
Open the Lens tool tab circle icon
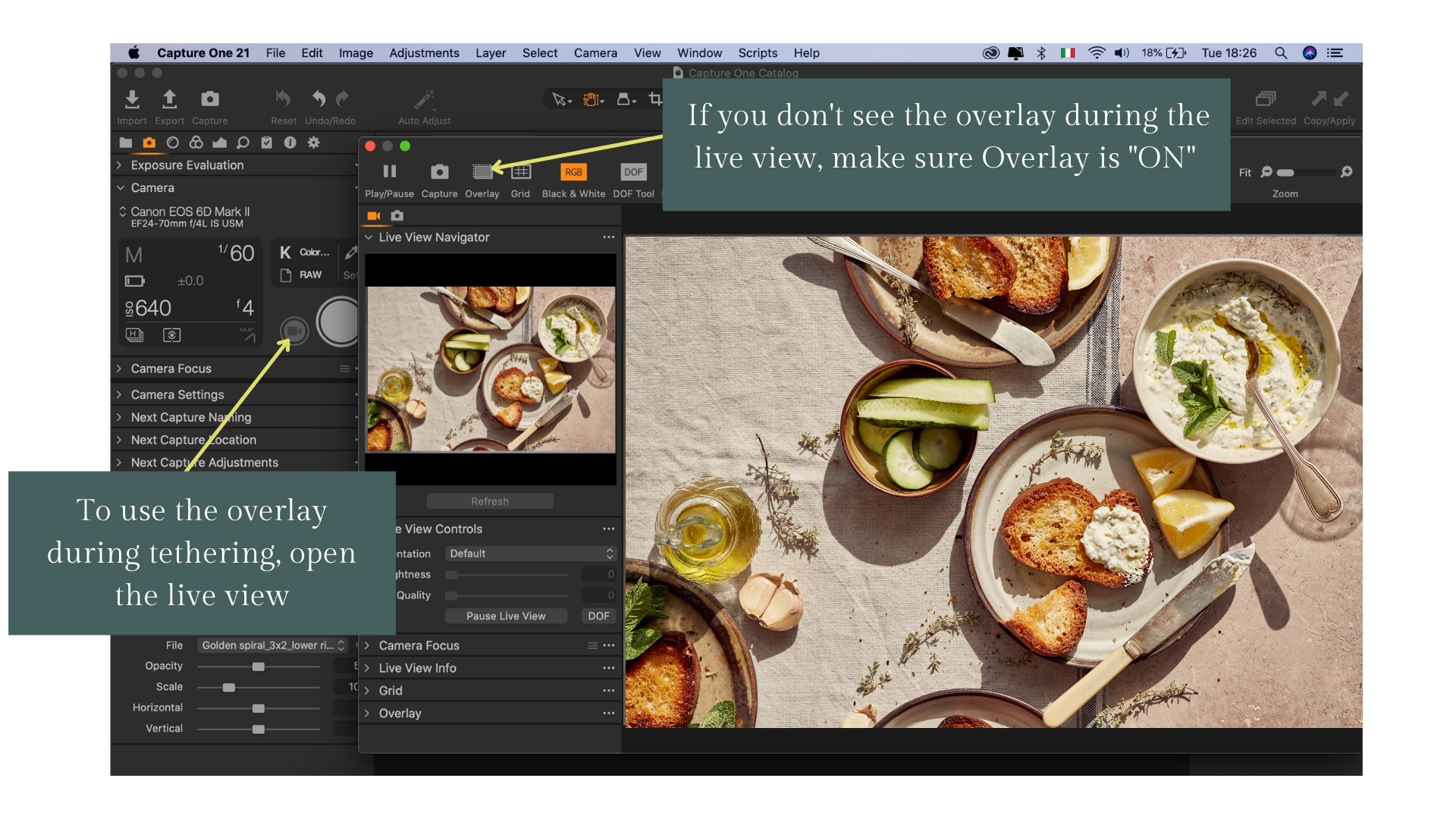click(x=173, y=143)
